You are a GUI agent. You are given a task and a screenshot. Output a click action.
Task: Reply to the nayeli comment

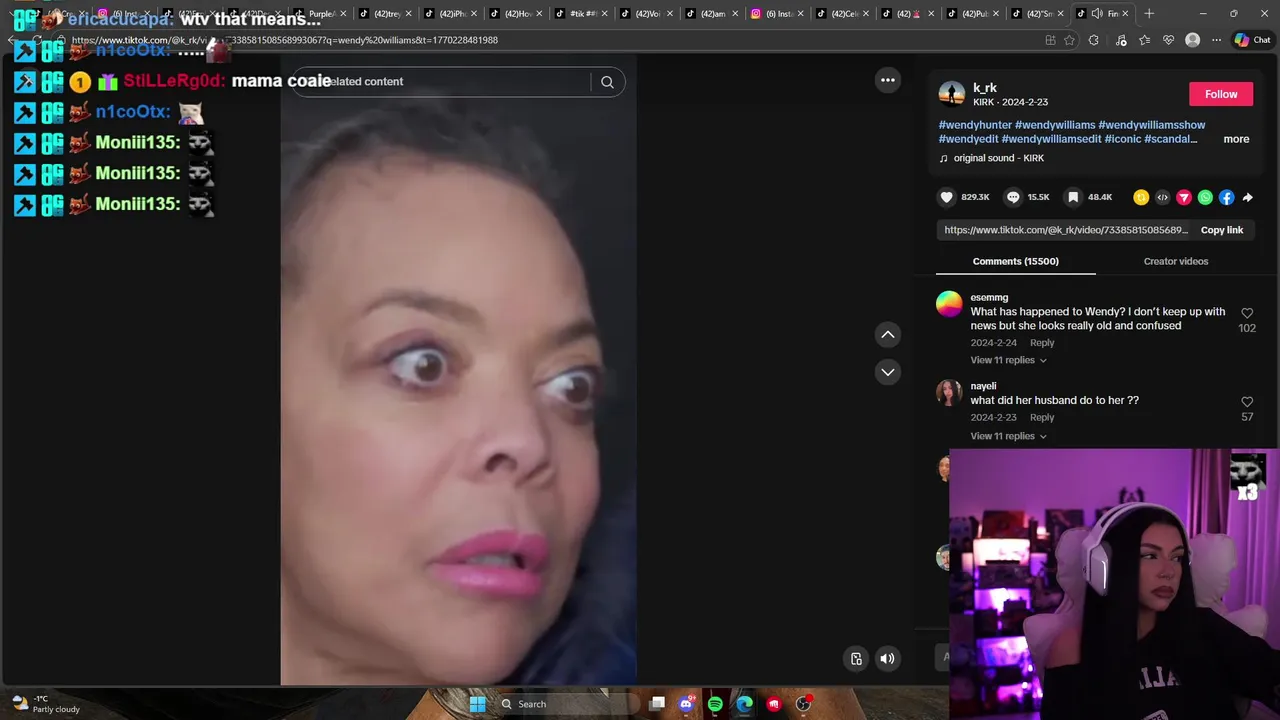[x=1041, y=418]
